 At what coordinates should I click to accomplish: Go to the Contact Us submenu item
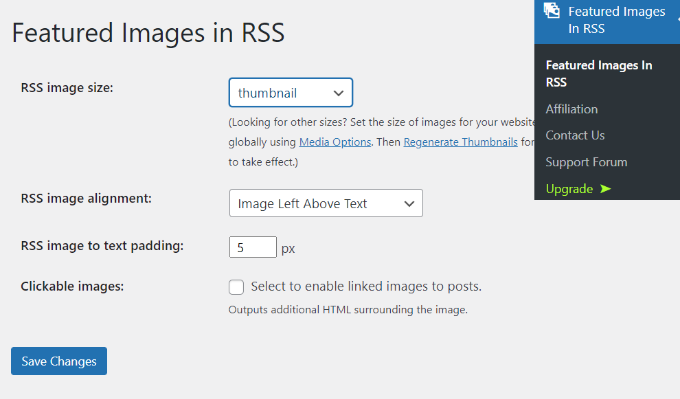click(575, 135)
